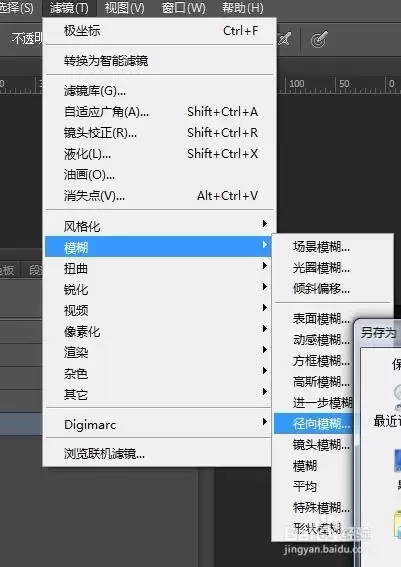Screen dimensions: 401x567
Task: Select 镜头模糊... blur
Action: pos(314,445)
